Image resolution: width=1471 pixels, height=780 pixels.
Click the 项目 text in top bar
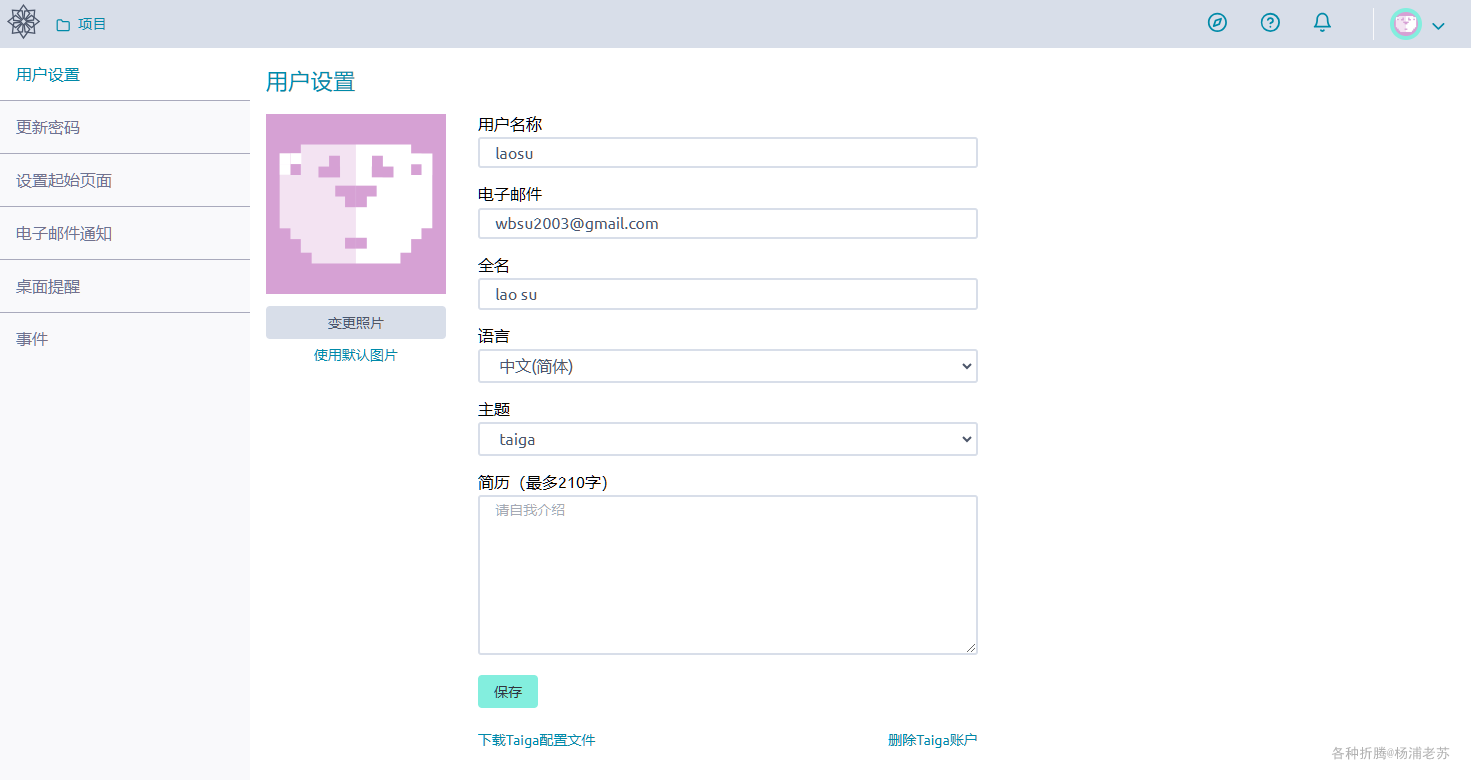(x=92, y=24)
